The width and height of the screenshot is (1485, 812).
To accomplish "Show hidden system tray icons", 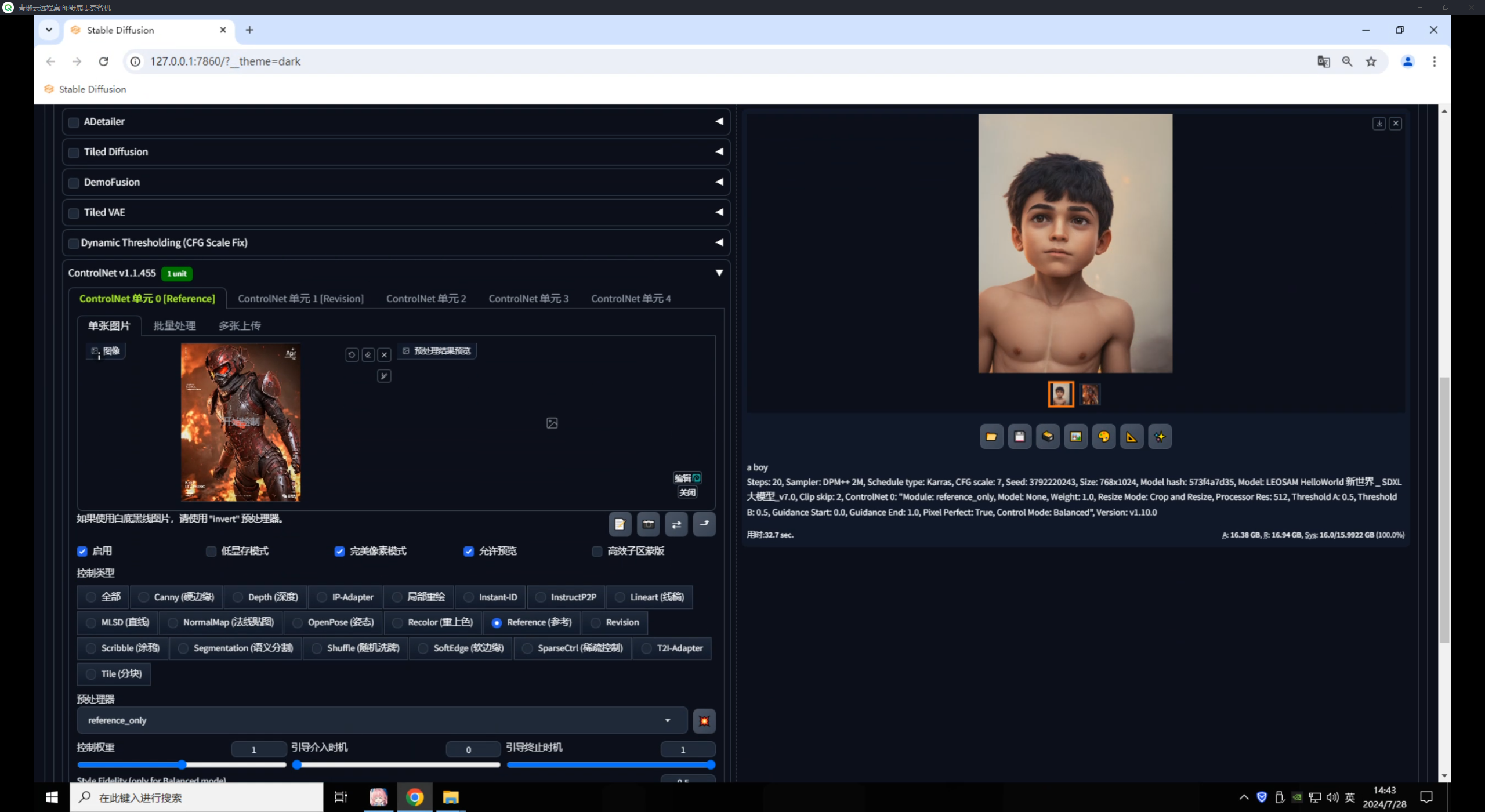I will coord(1244,797).
